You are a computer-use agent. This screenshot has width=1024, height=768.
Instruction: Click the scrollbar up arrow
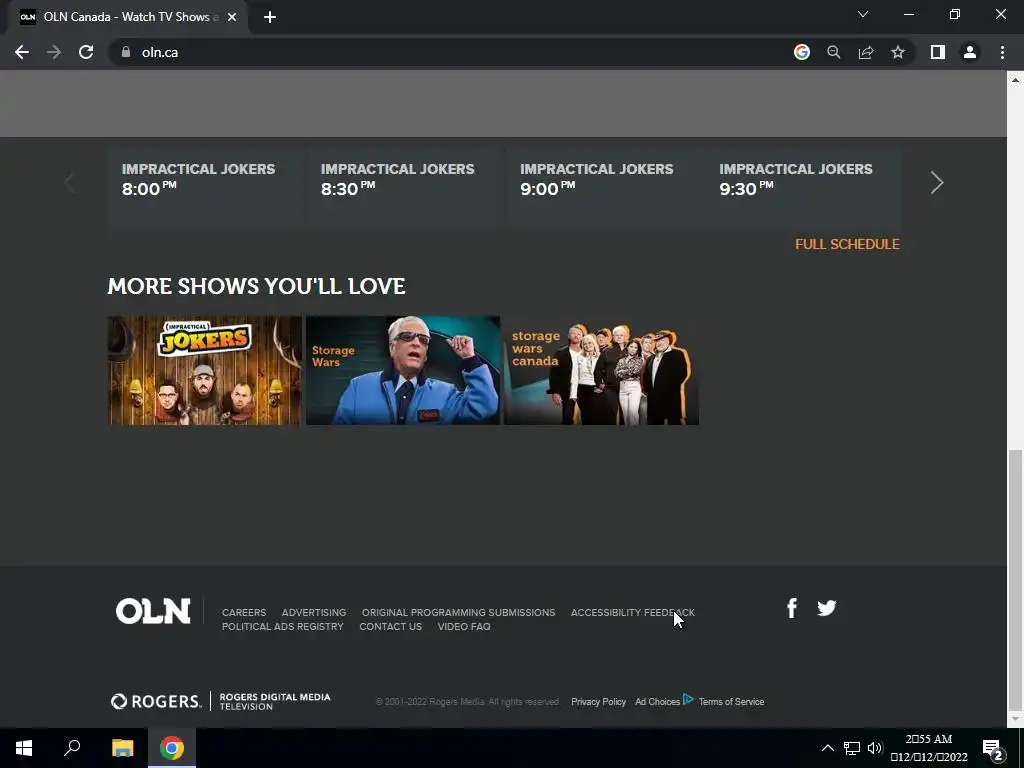(x=1015, y=80)
